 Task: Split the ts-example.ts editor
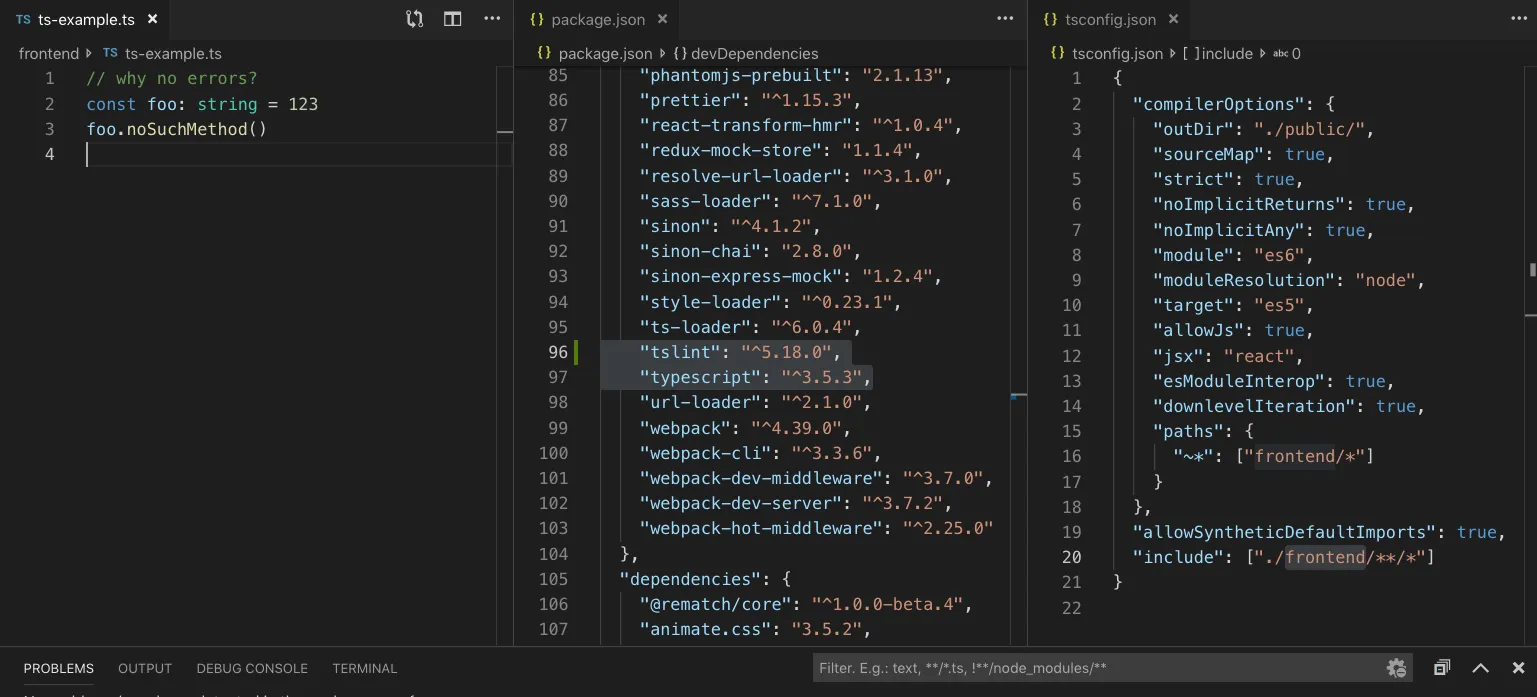coord(453,19)
